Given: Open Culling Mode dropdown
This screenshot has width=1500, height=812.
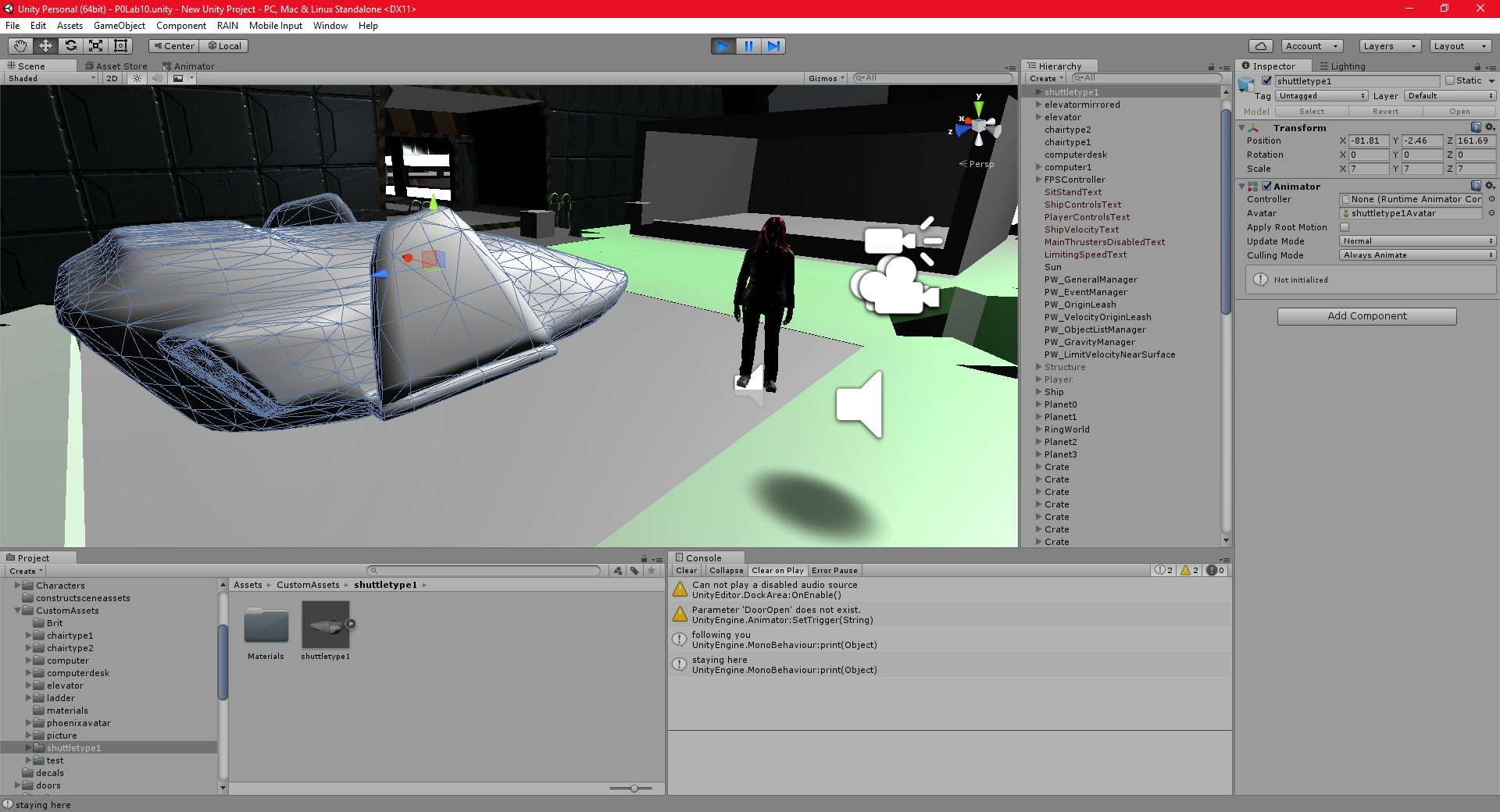Looking at the screenshot, I should pyautogui.click(x=1417, y=255).
